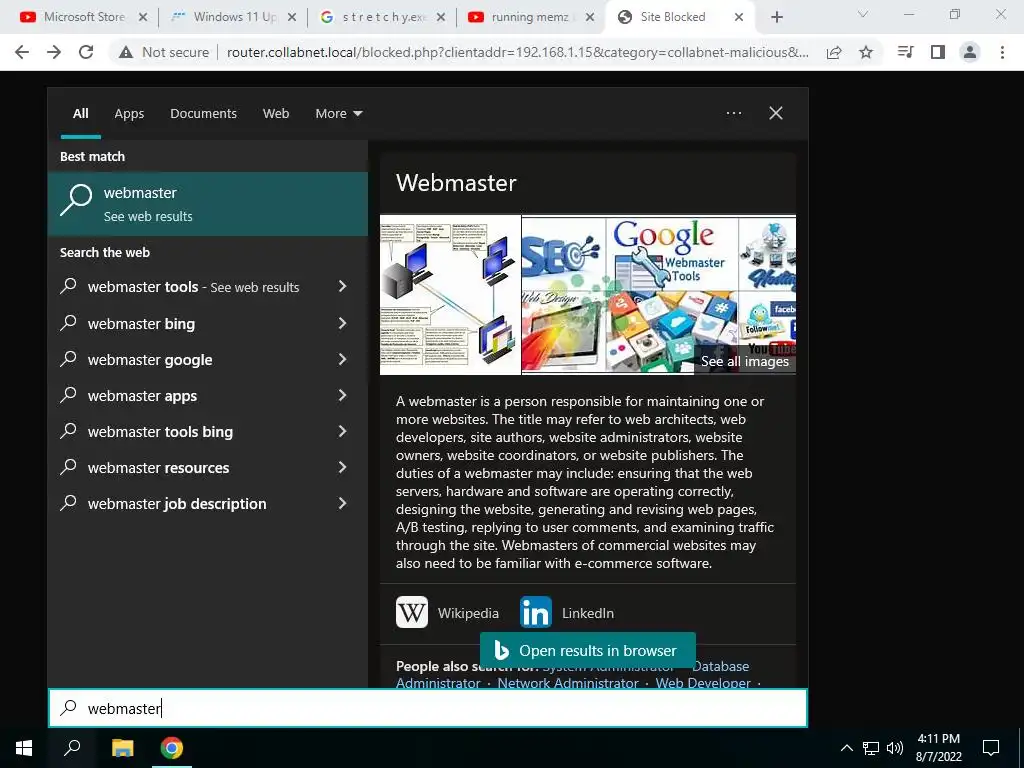Image resolution: width=1024 pixels, height=768 pixels.
Task: Open the network diagram image thumbnail
Action: point(450,295)
